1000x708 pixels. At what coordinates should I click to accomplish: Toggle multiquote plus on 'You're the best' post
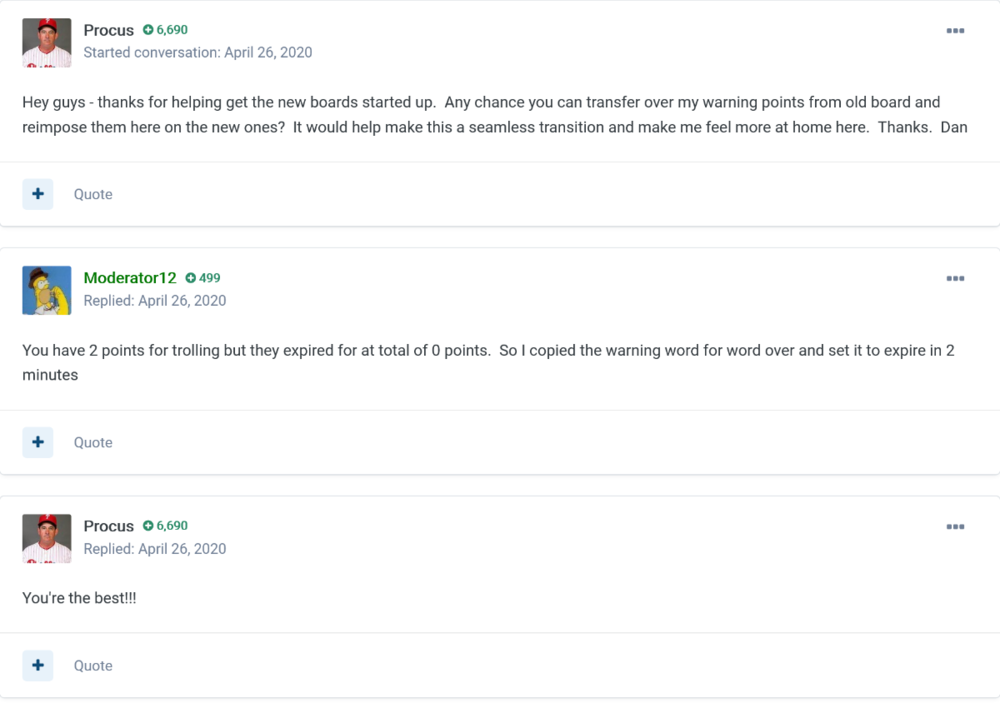38,665
